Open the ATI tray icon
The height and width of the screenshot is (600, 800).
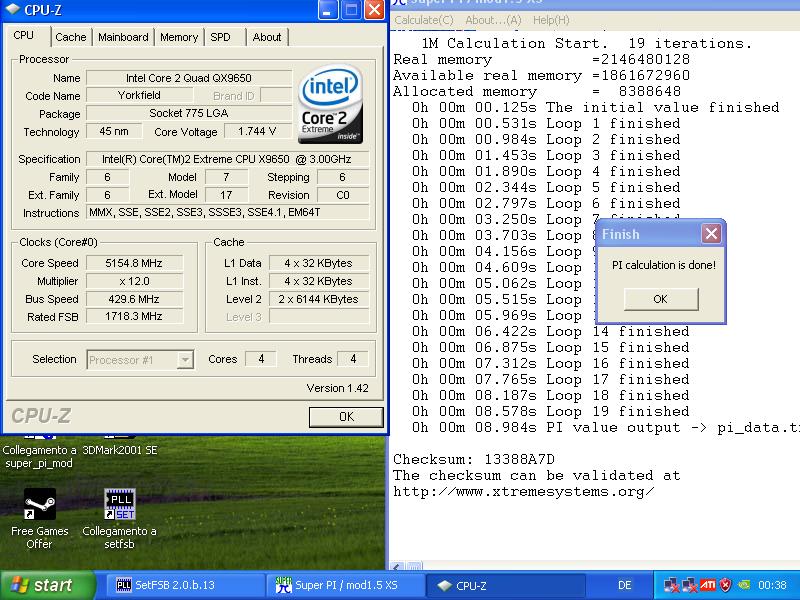pos(707,585)
